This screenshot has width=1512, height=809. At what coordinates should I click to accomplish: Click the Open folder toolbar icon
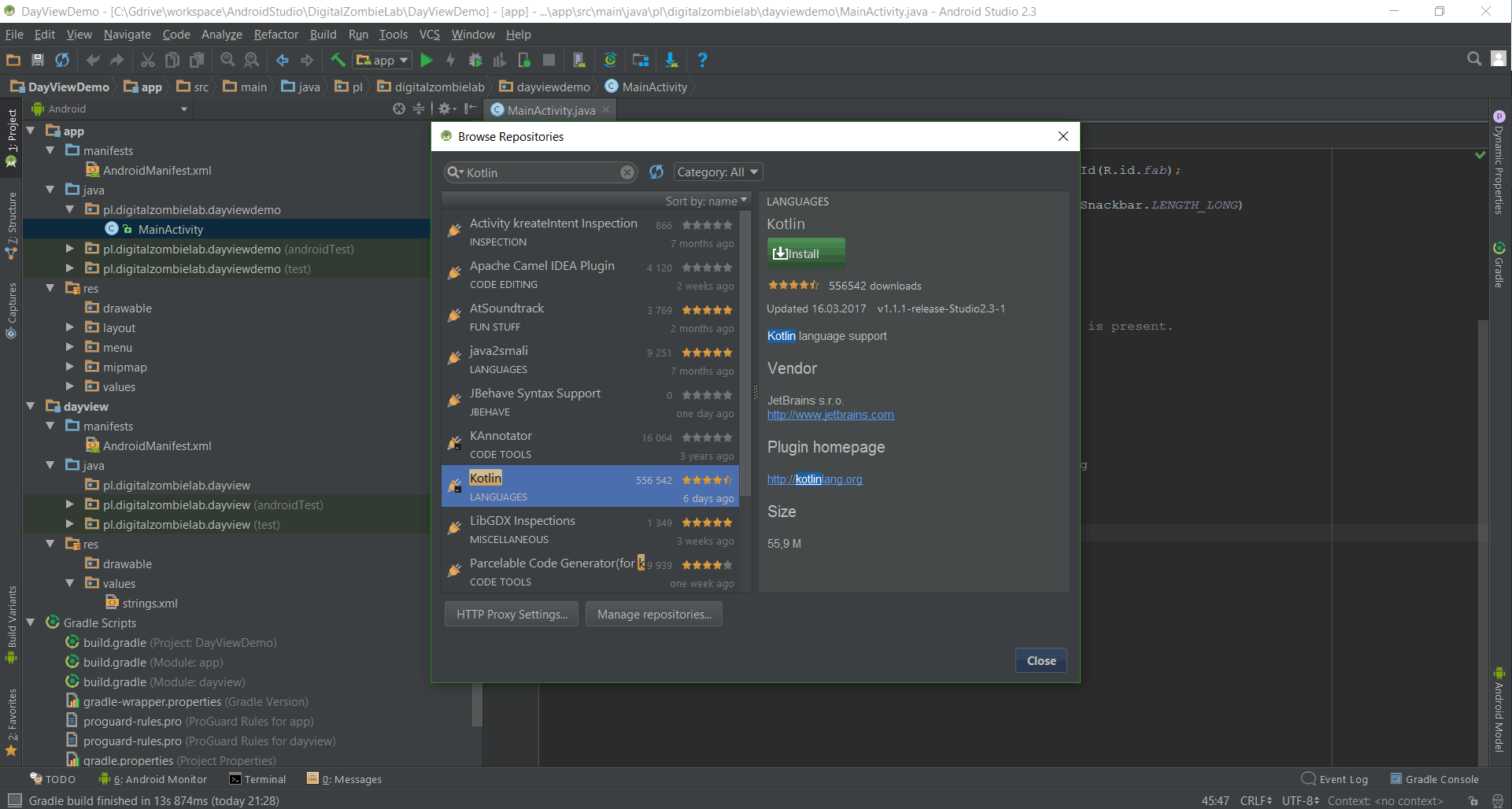tap(13, 60)
